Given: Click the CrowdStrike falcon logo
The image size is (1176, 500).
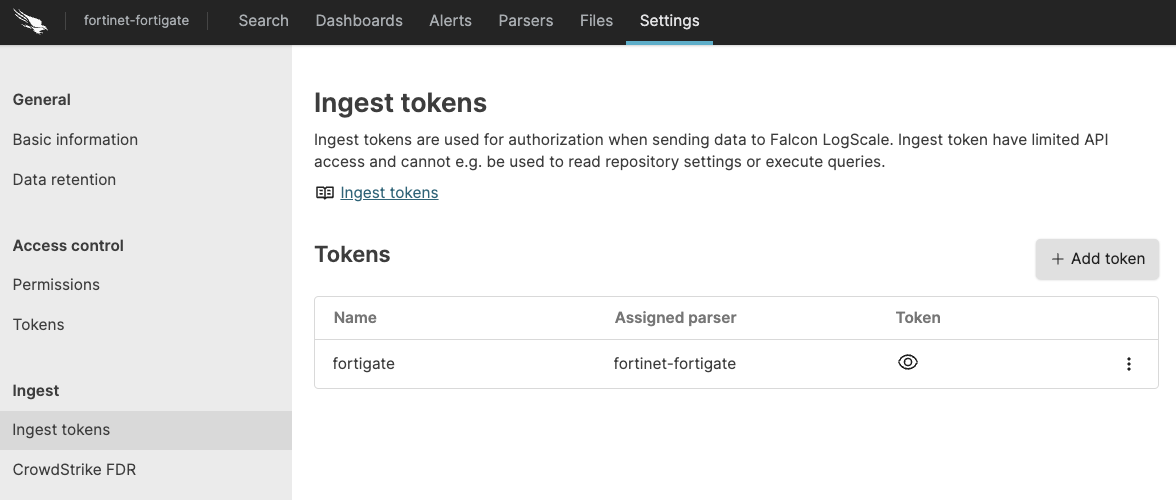Looking at the screenshot, I should pyautogui.click(x=32, y=21).
